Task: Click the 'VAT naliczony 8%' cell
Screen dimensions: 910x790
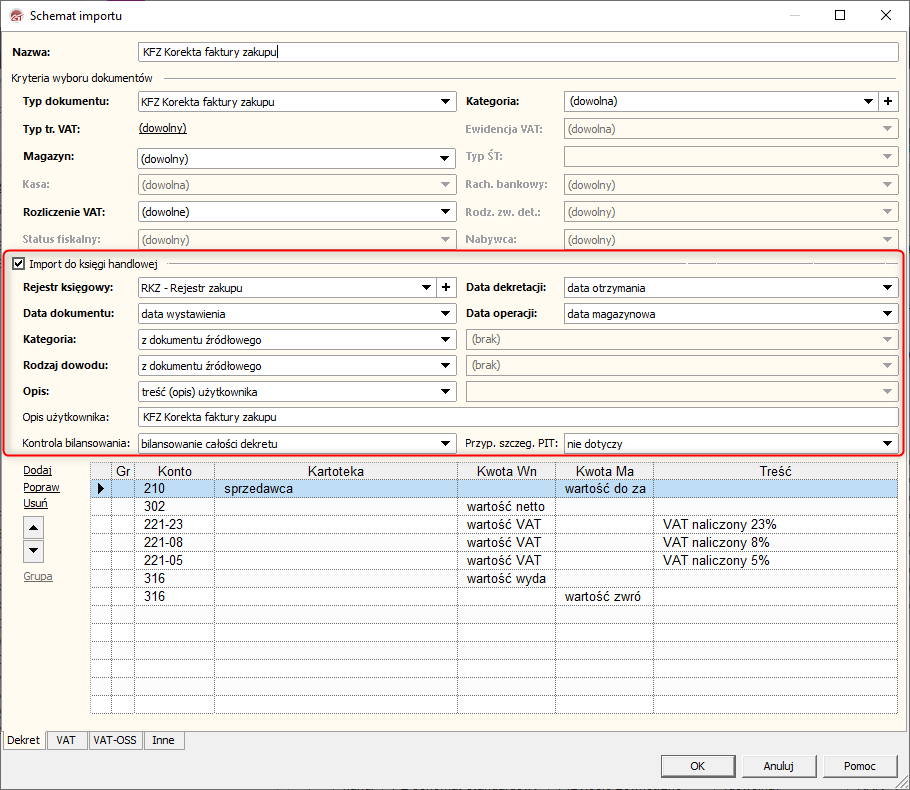Action: pos(775,543)
